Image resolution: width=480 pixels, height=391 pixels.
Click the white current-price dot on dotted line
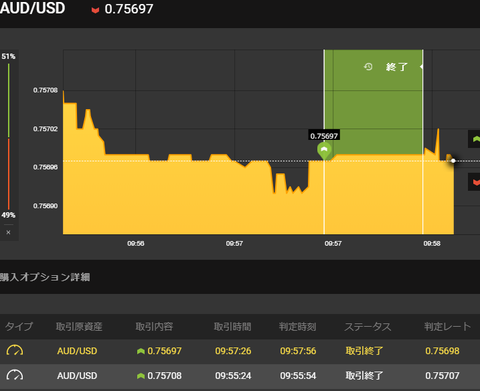(x=453, y=161)
